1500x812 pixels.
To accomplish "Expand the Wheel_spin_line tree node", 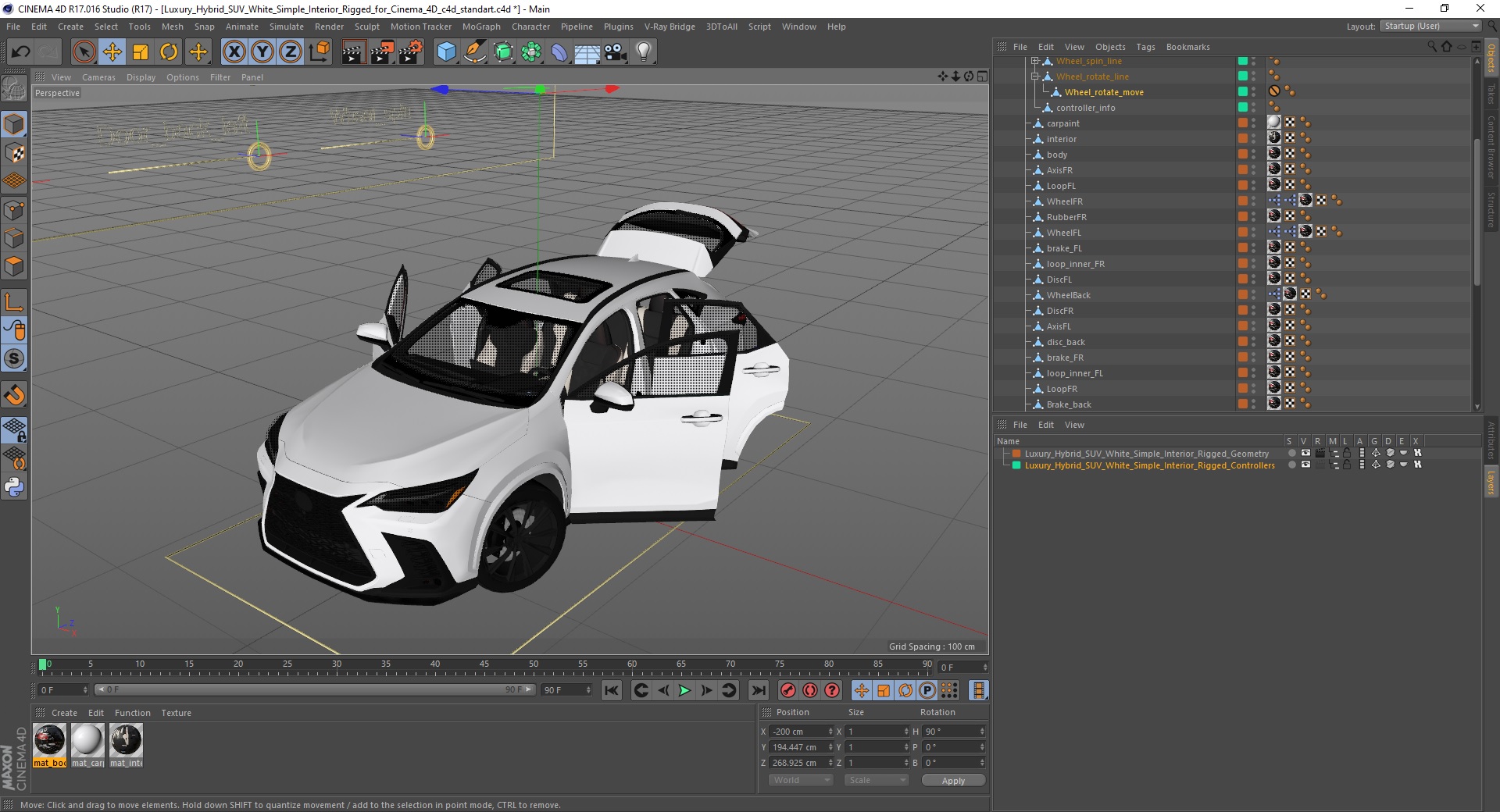I will [x=1034, y=61].
